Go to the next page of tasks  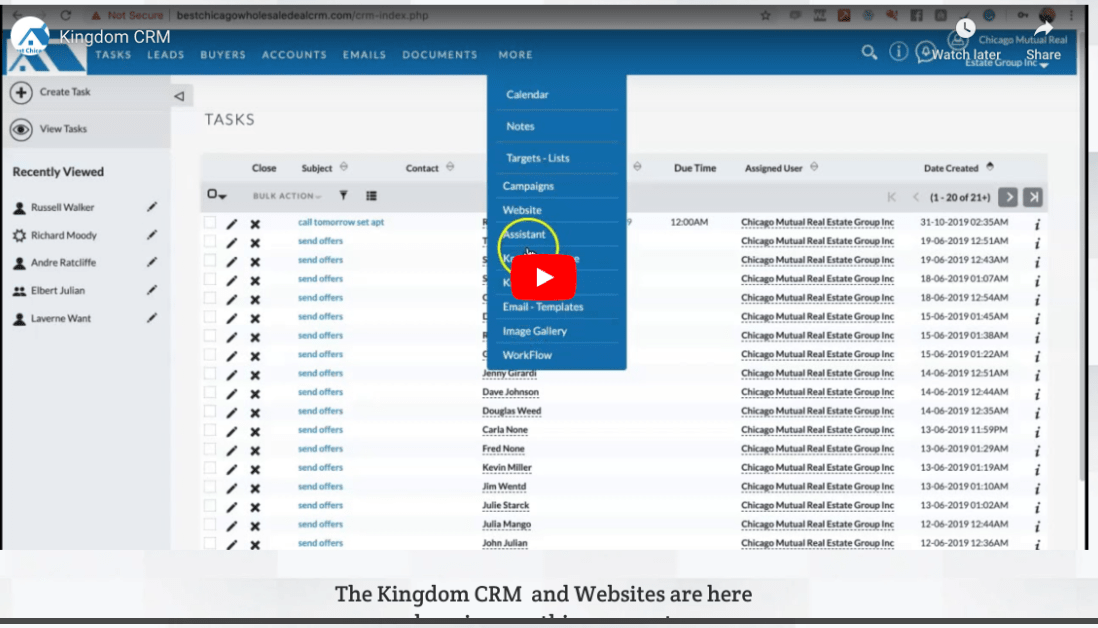(x=1008, y=197)
